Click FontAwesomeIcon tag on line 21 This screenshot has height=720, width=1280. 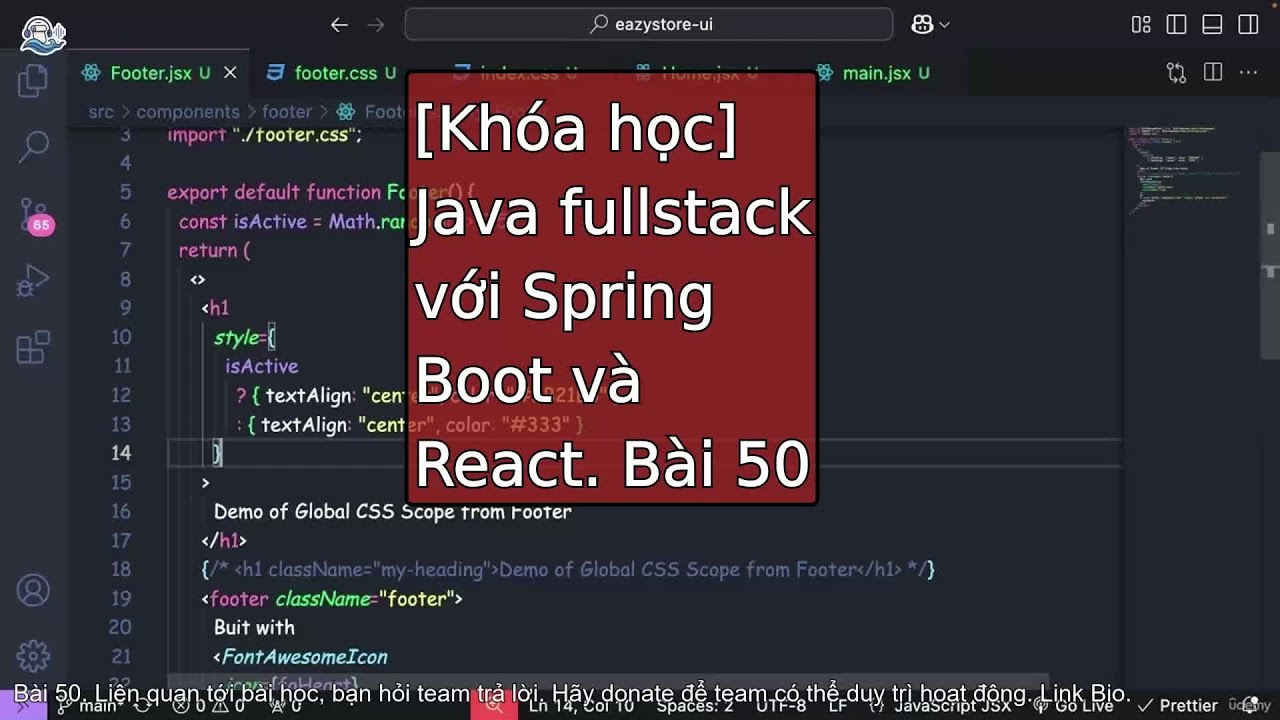pyautogui.click(x=300, y=657)
